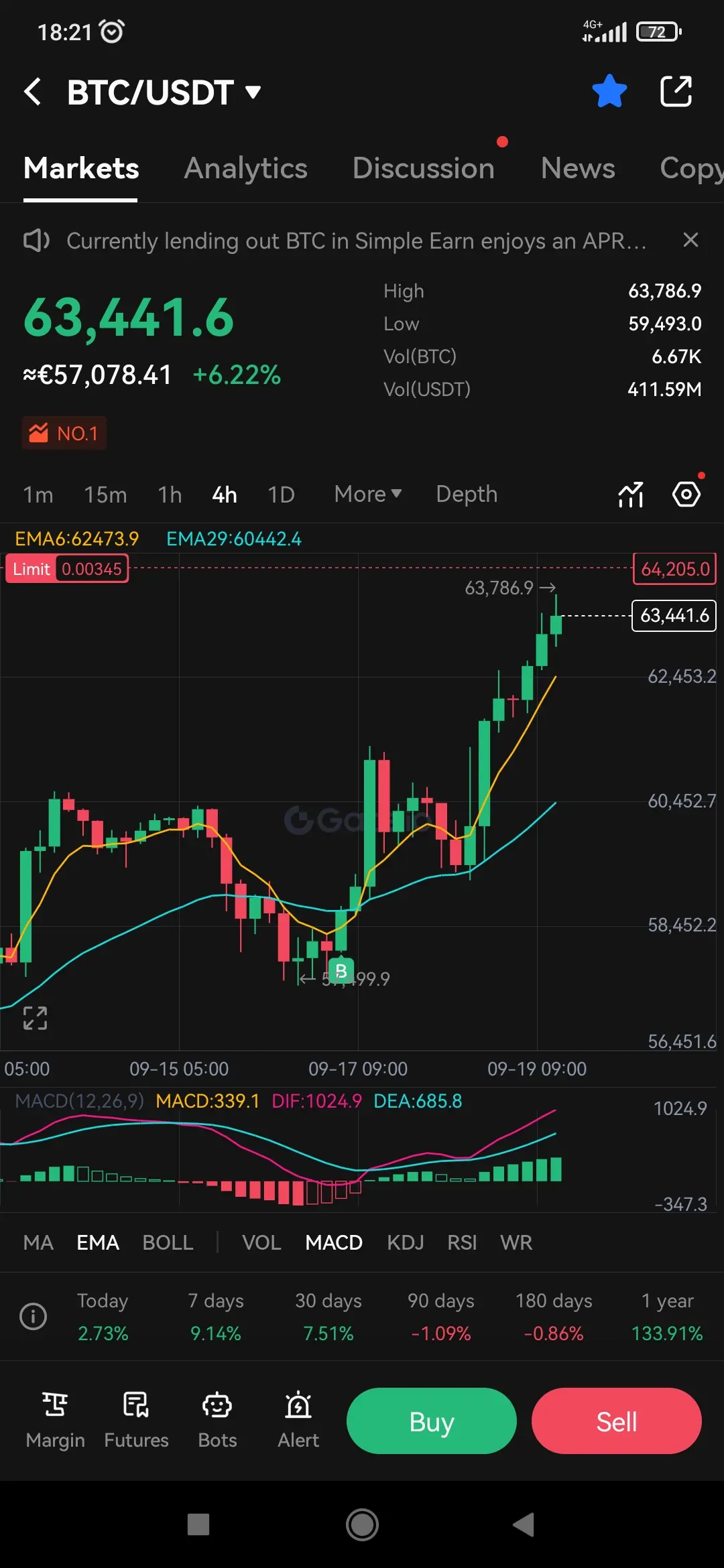Open the BTC/USDT pair selector dropdown
This screenshot has width=724, height=1568.
point(164,92)
